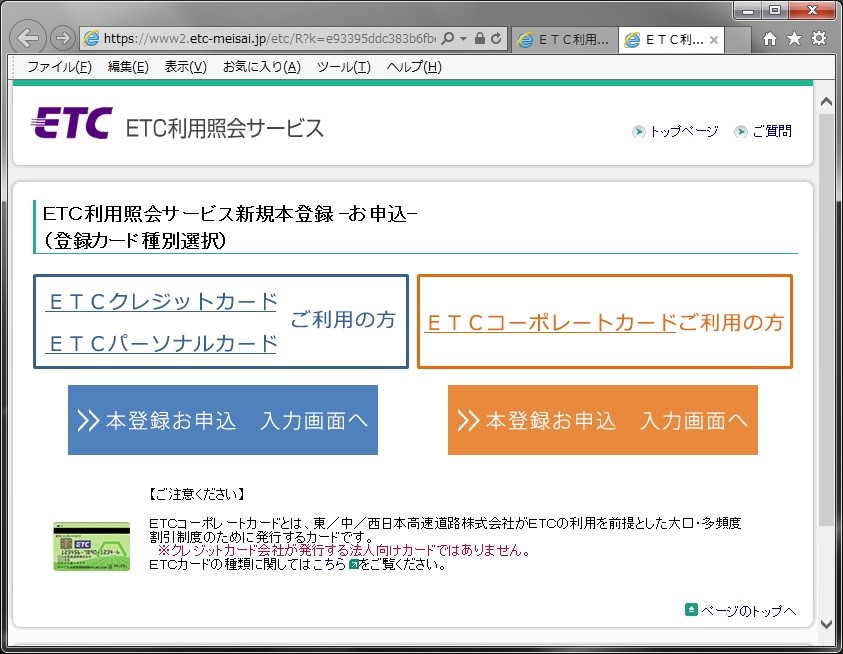
Task: Click the ページのトップへ link
Action: click(748, 611)
